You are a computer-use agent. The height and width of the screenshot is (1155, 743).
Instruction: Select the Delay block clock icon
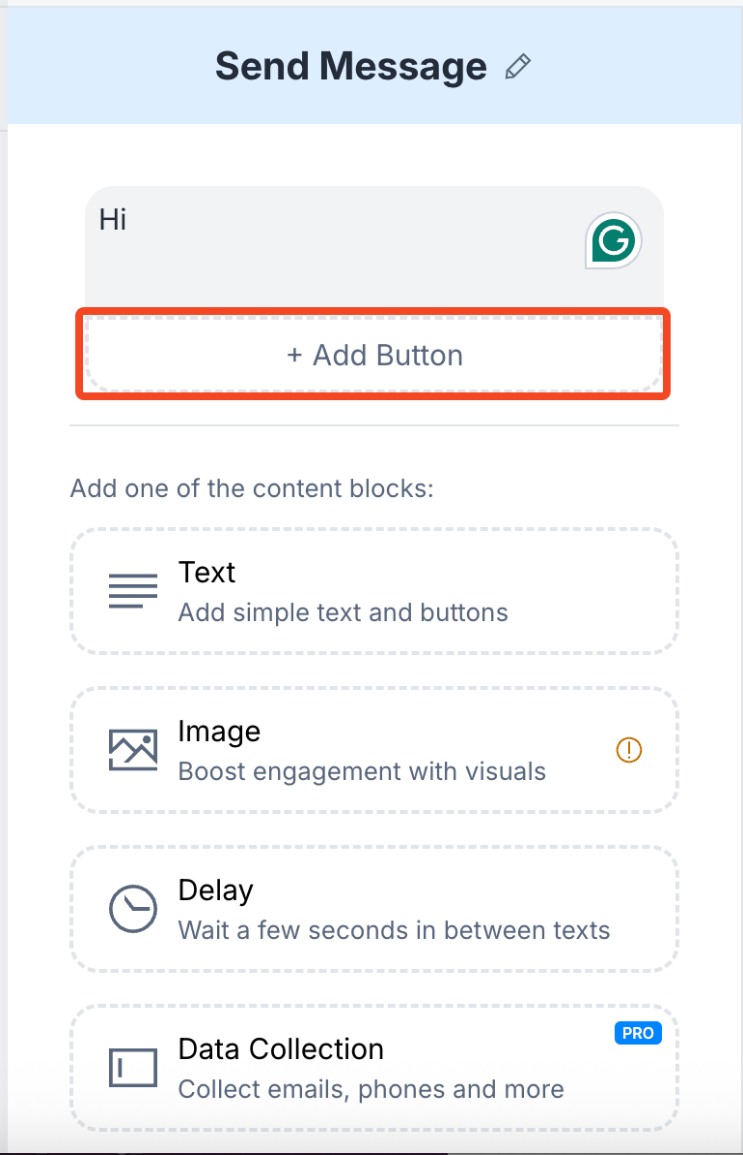point(132,909)
